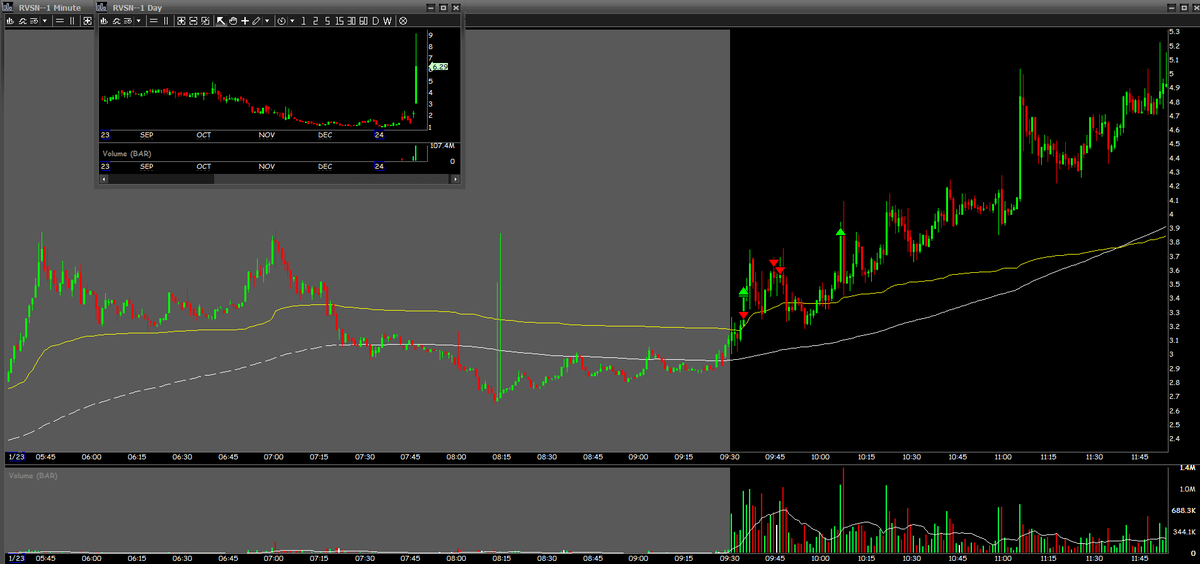Switch Day window to 15 minute timeframe
The image size is (1200, 564).
339,20
